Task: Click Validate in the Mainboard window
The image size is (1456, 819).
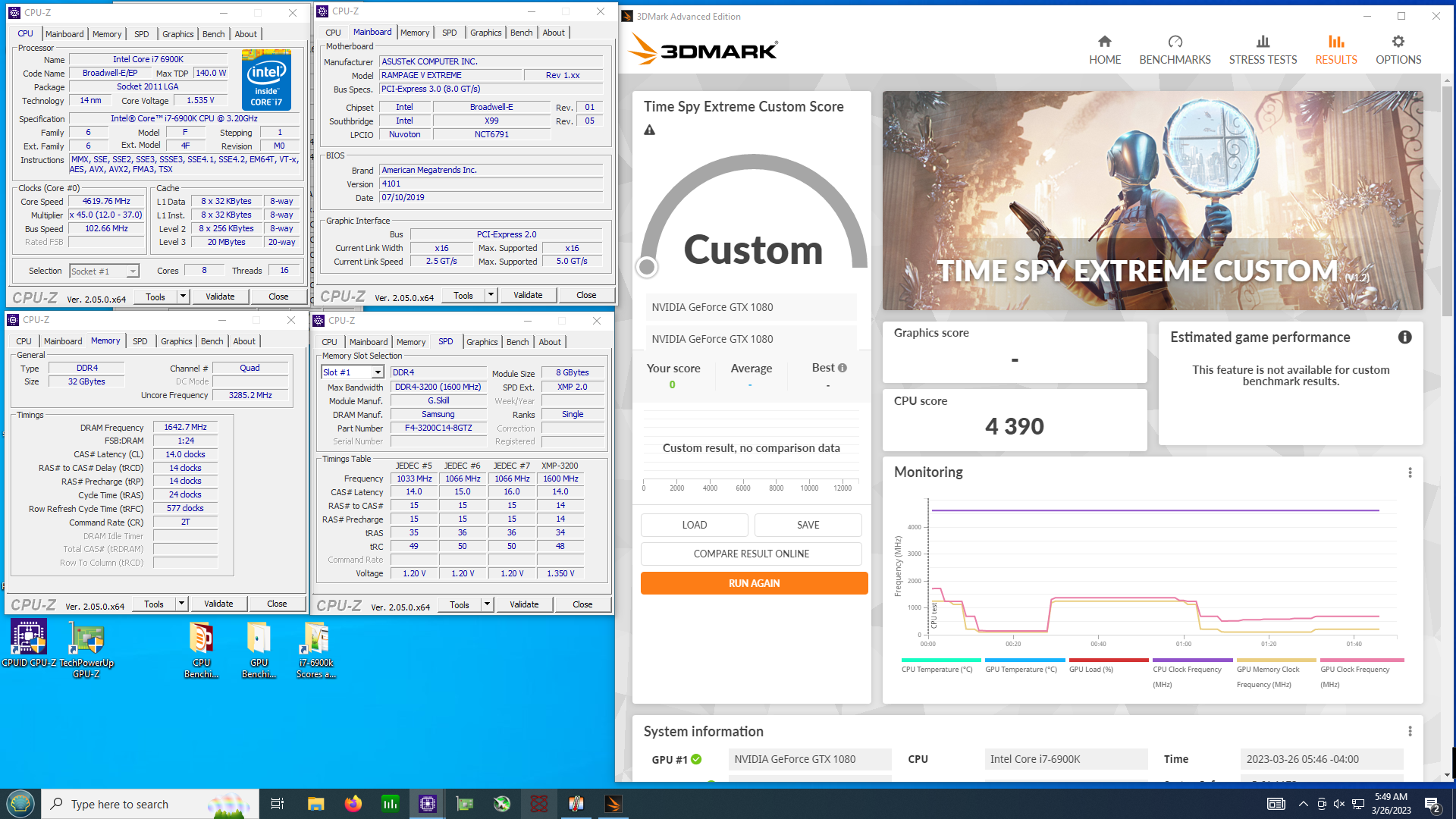Action: (528, 295)
